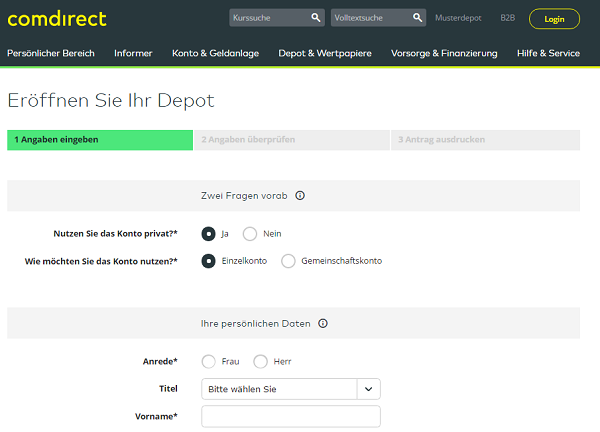Click the Login button
600x432 pixels.
tap(554, 19)
